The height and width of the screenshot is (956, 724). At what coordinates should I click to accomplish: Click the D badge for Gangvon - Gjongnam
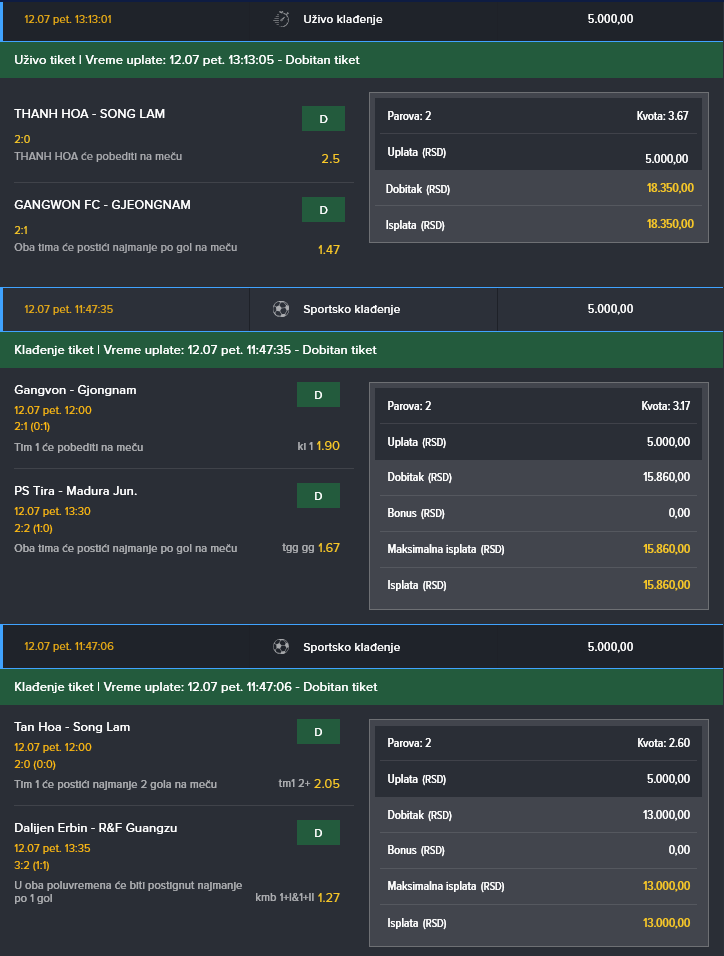tap(318, 395)
